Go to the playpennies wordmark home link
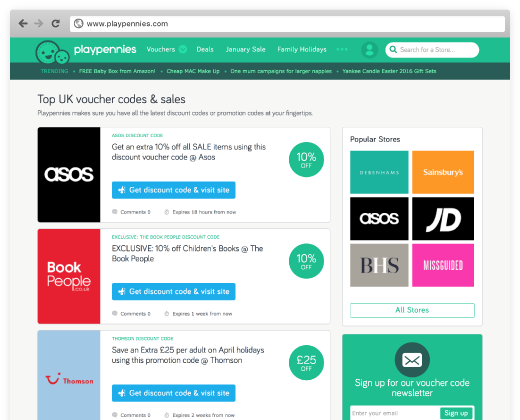 coord(105,50)
